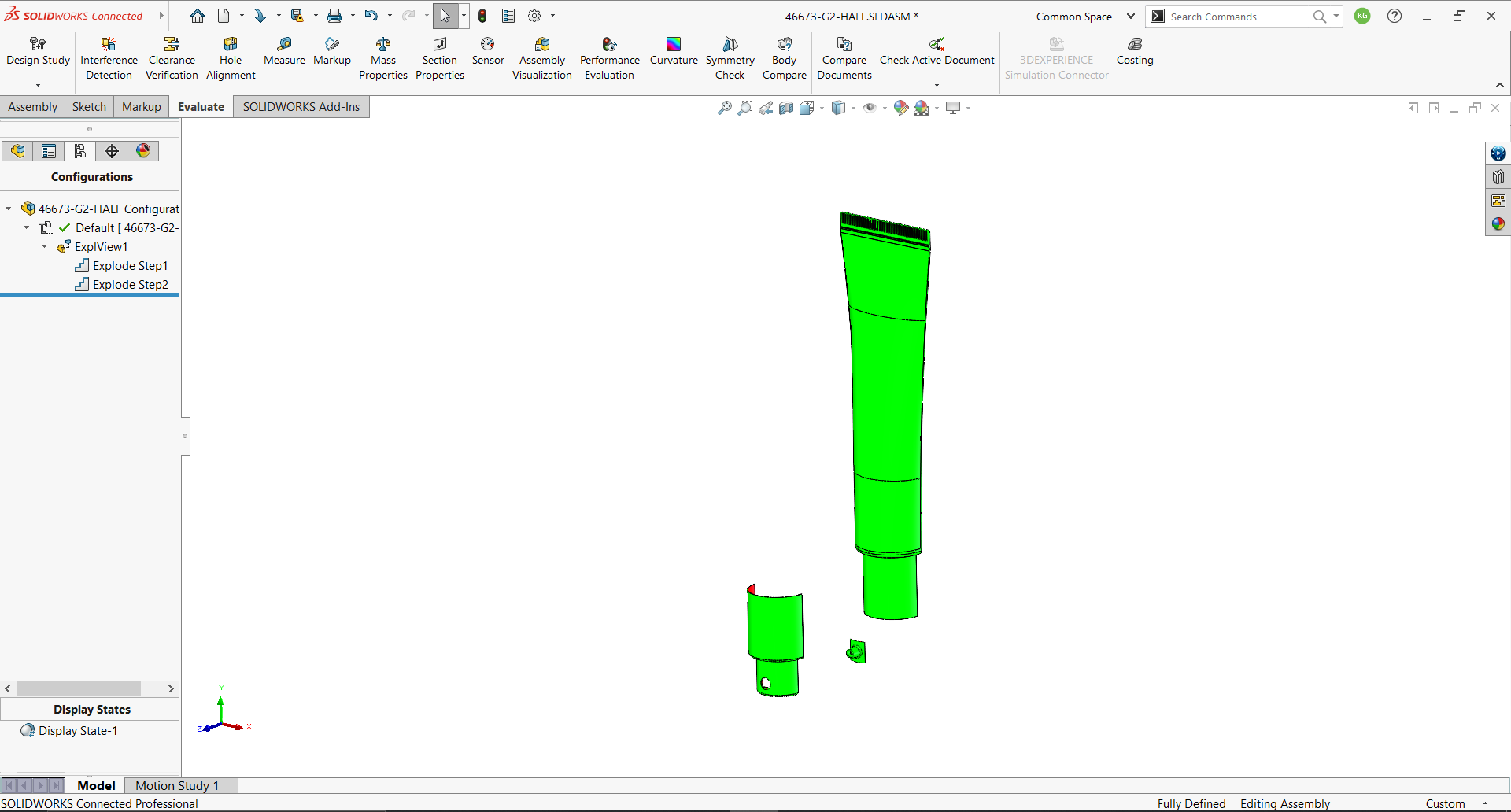1511x812 pixels.
Task: Open the Measure tool
Action: (283, 55)
